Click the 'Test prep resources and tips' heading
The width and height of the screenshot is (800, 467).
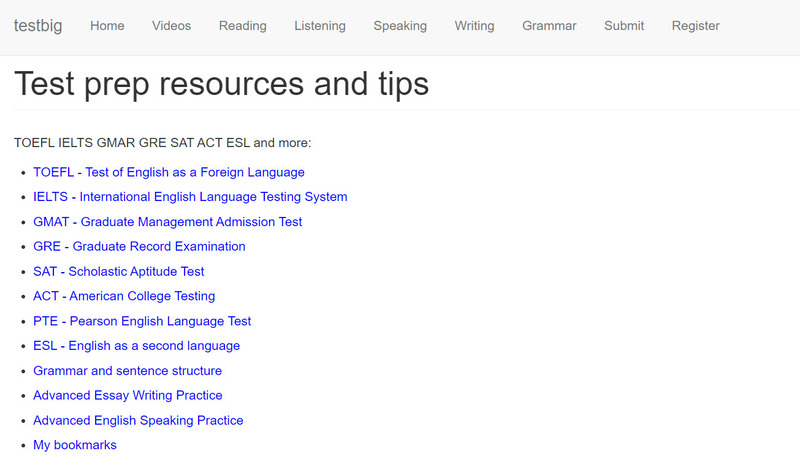pos(221,84)
